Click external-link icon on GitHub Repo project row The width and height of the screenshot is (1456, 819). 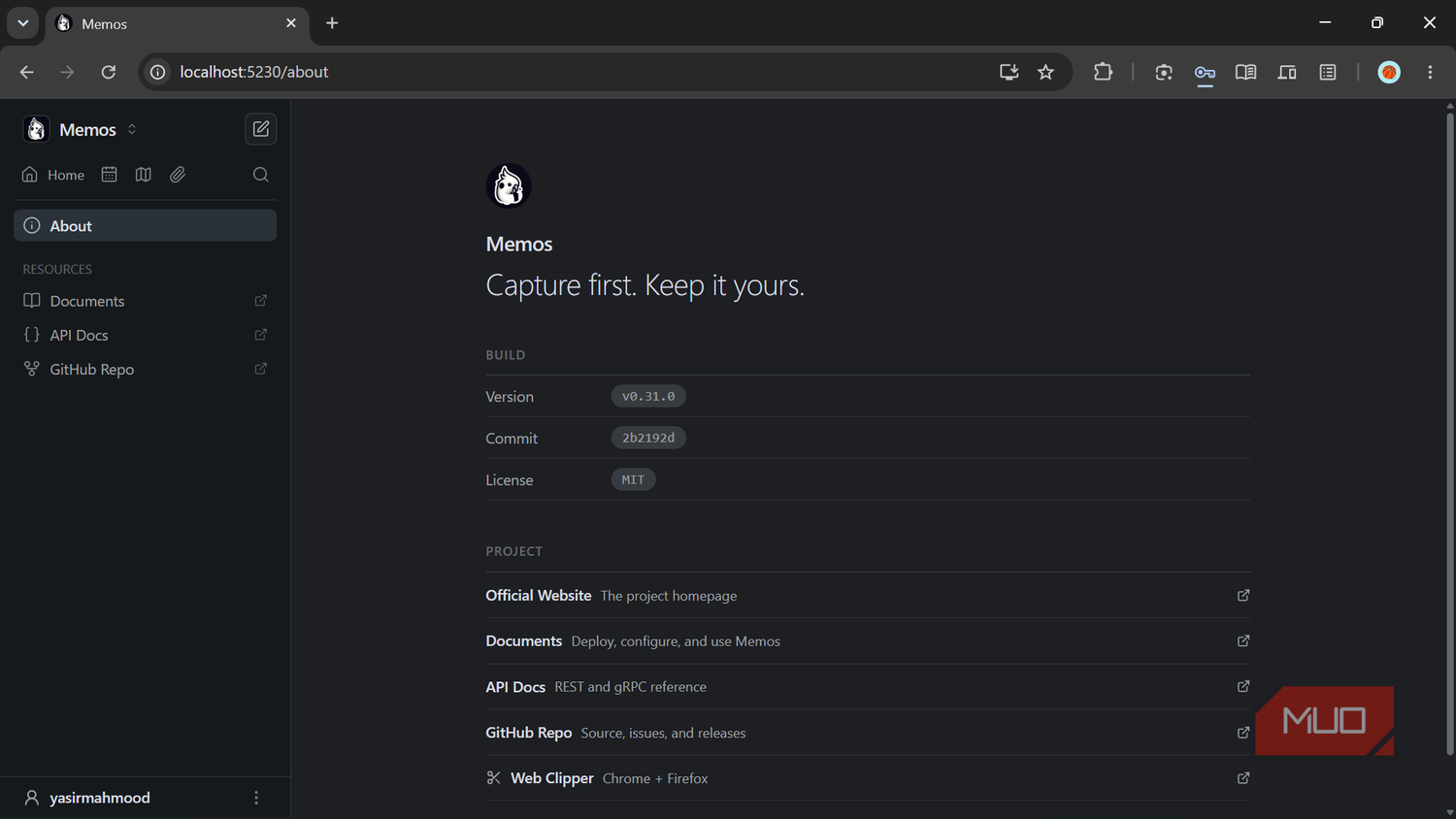click(1243, 733)
